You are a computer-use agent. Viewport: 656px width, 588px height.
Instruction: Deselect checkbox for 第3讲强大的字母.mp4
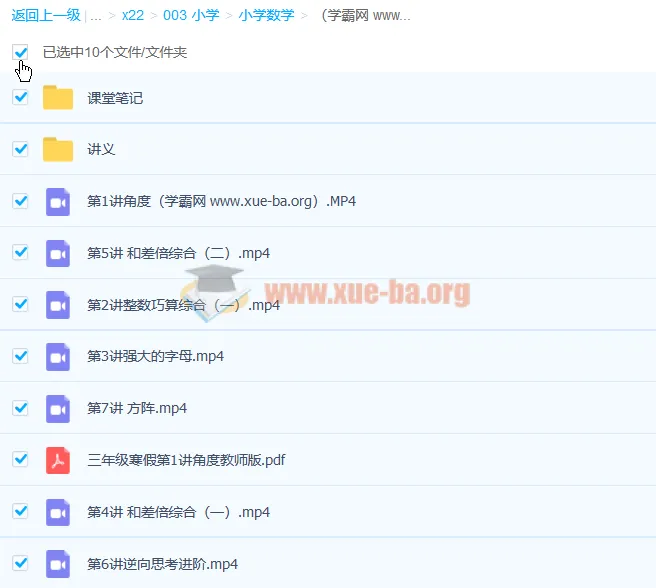(x=20, y=356)
